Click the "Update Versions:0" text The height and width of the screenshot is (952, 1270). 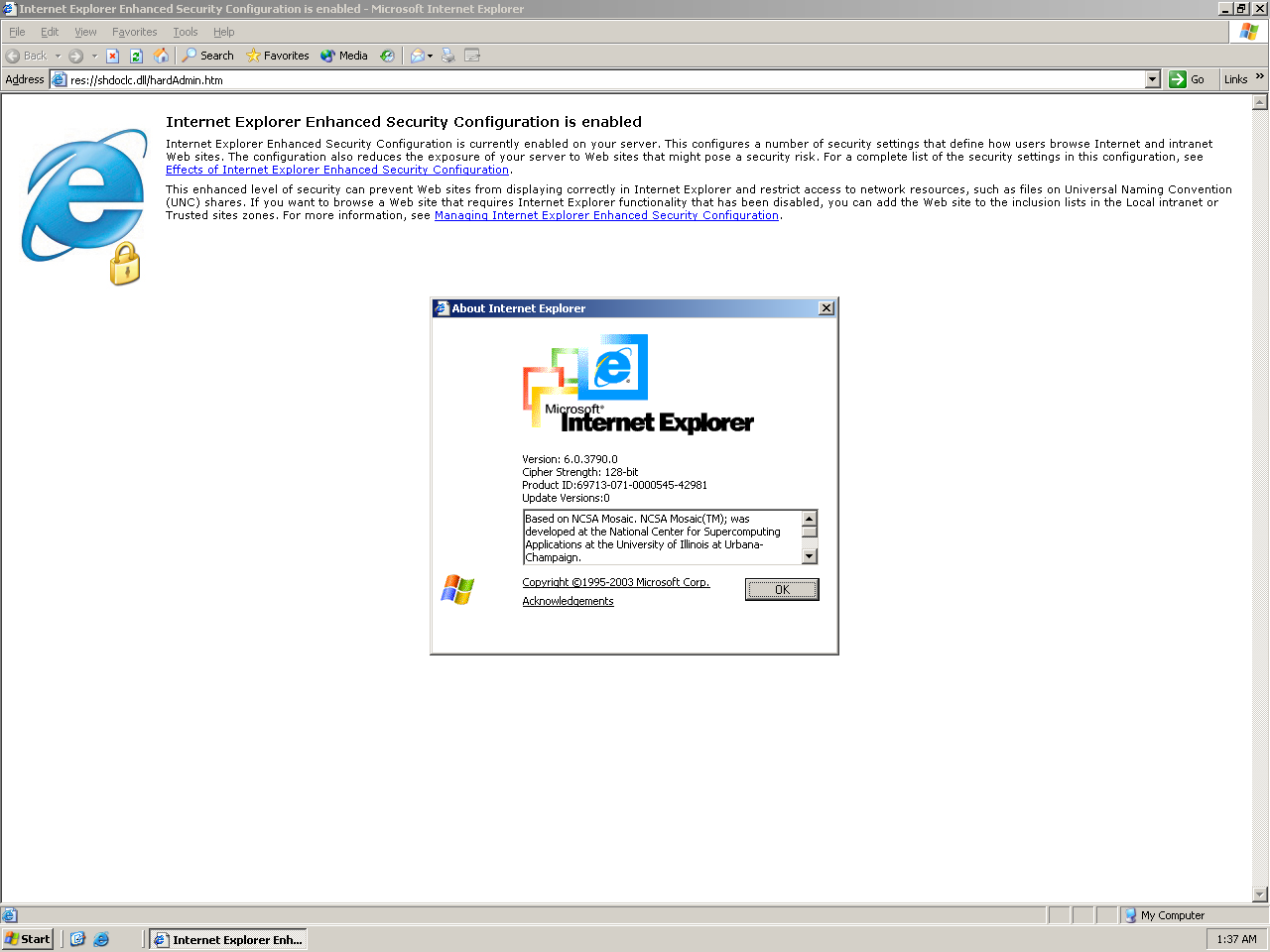tap(567, 498)
